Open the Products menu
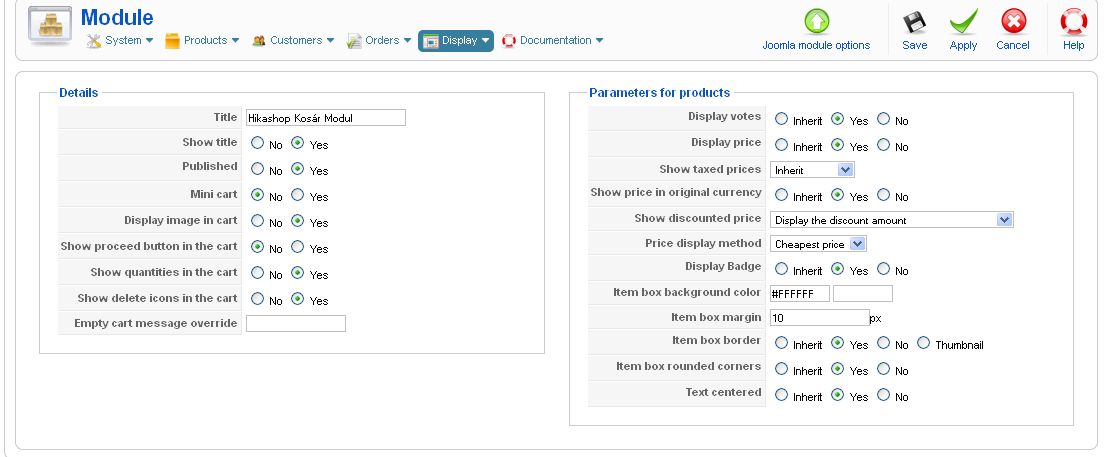The image size is (1104, 457). point(202,41)
